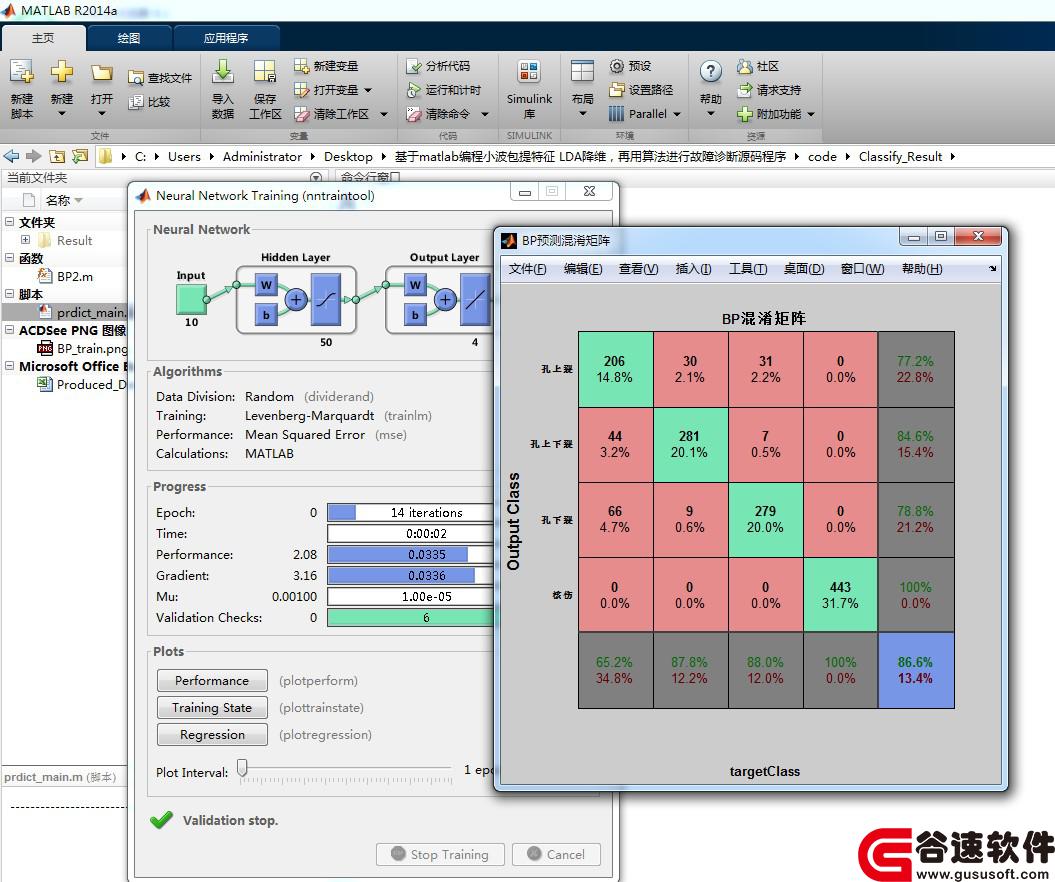The image size is (1055, 882).
Task: Collapse the 函数 group in file browser
Action: point(9,258)
